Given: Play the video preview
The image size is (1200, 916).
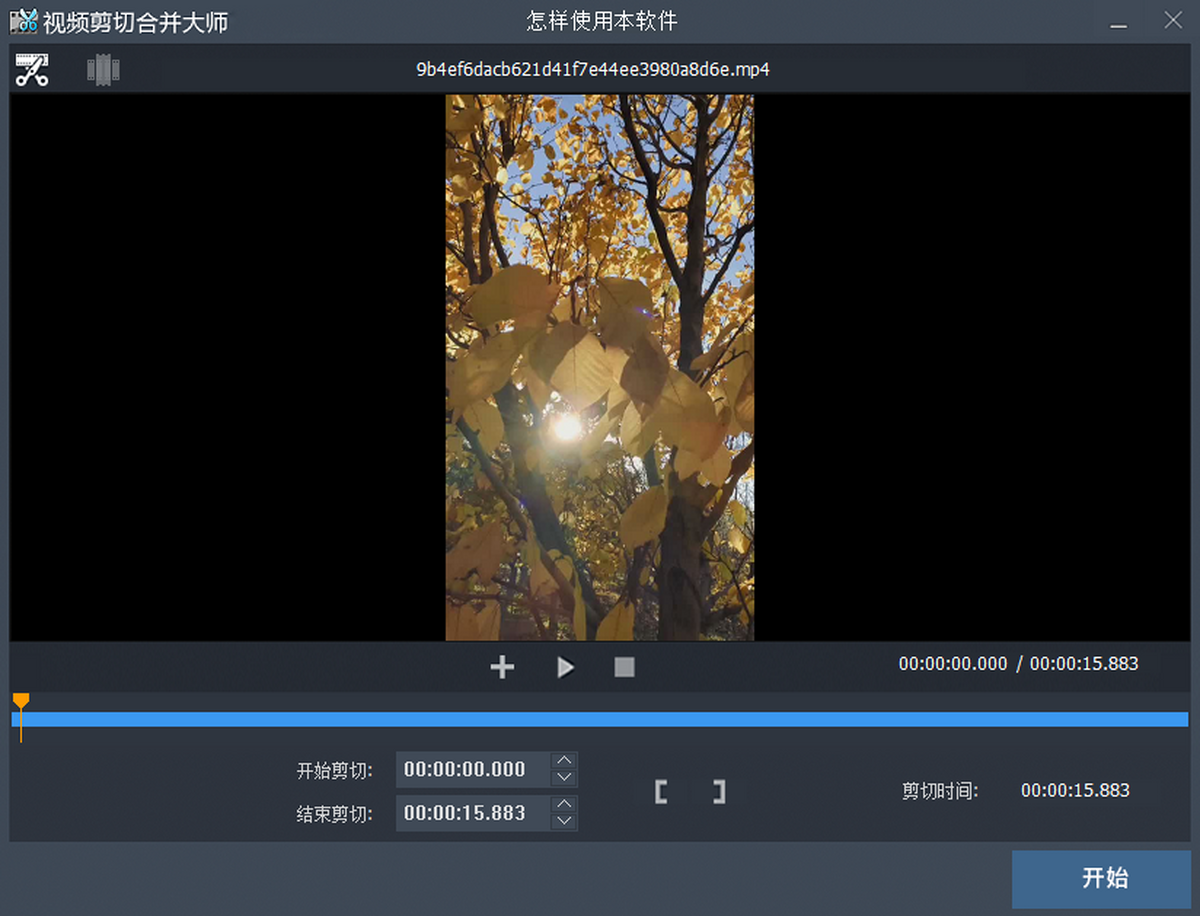Looking at the screenshot, I should 565,667.
